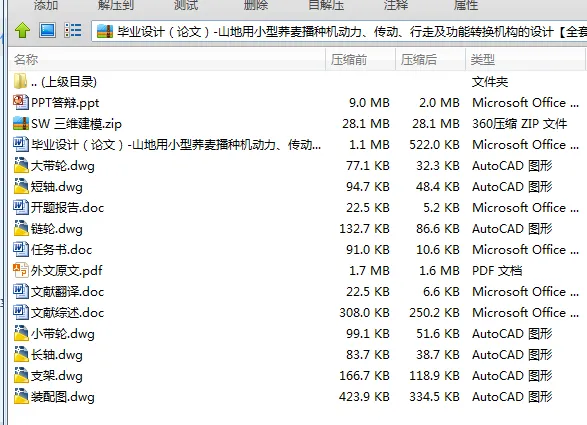Switch to large icon view button

click(47, 30)
